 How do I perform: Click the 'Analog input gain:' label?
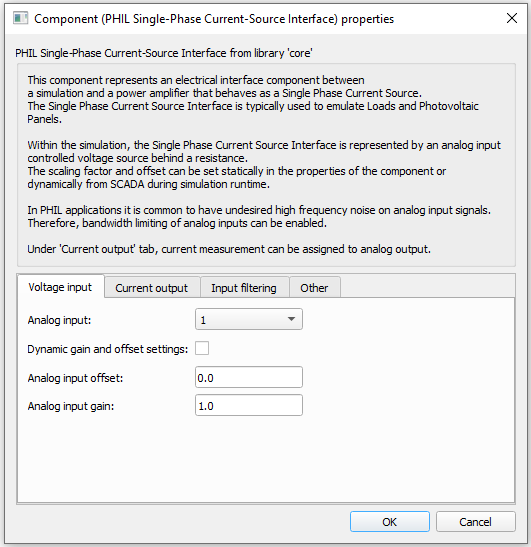click(71, 406)
